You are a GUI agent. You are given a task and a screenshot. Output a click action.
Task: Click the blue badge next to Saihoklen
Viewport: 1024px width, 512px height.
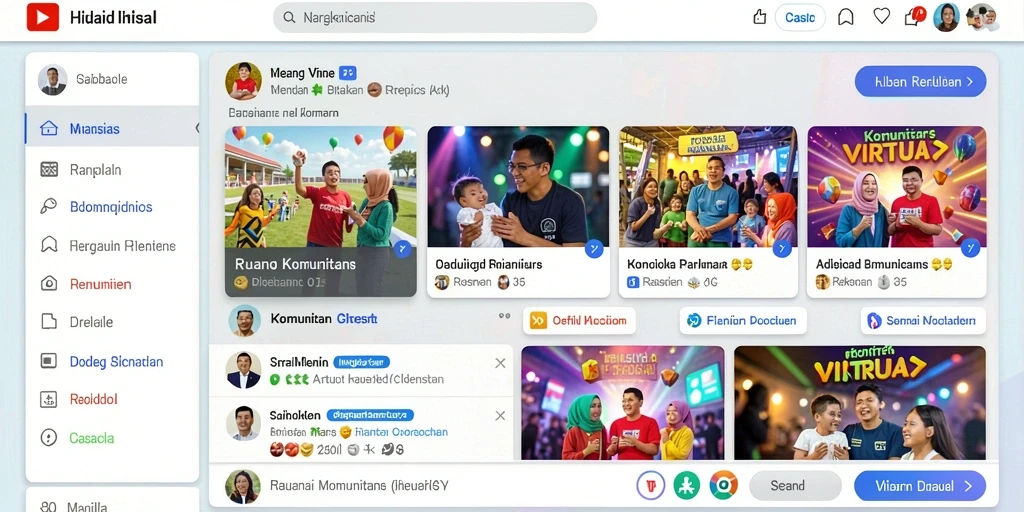(x=370, y=415)
